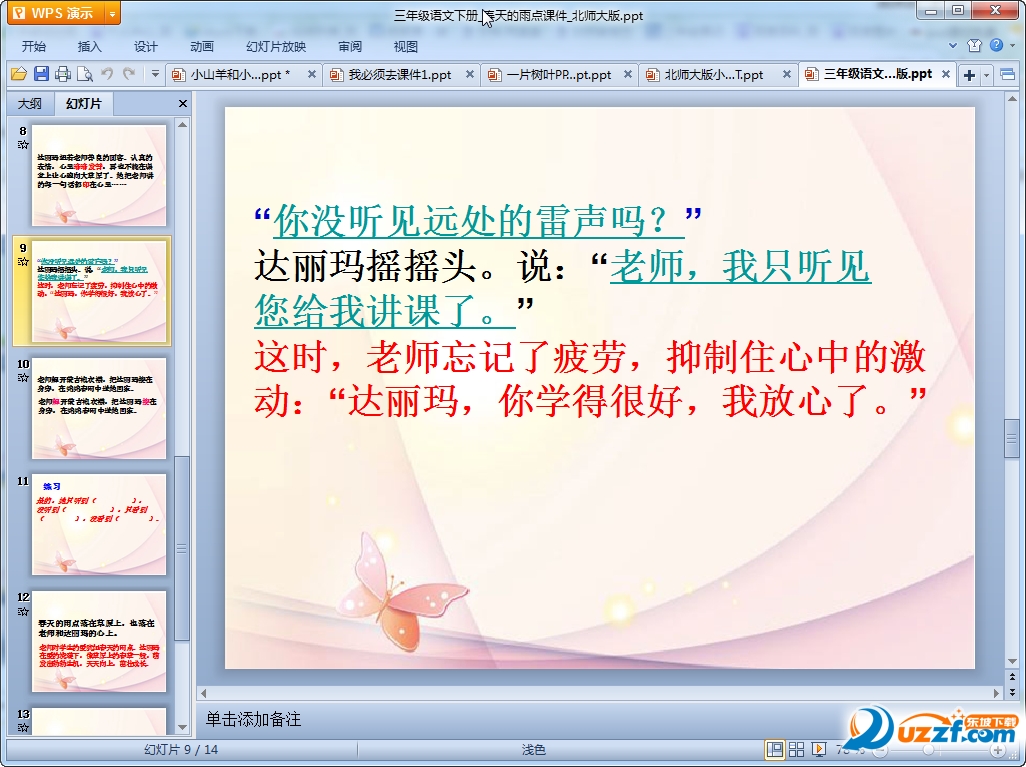
Task: Save the presentation with the floppy disk icon
Action: 41,74
